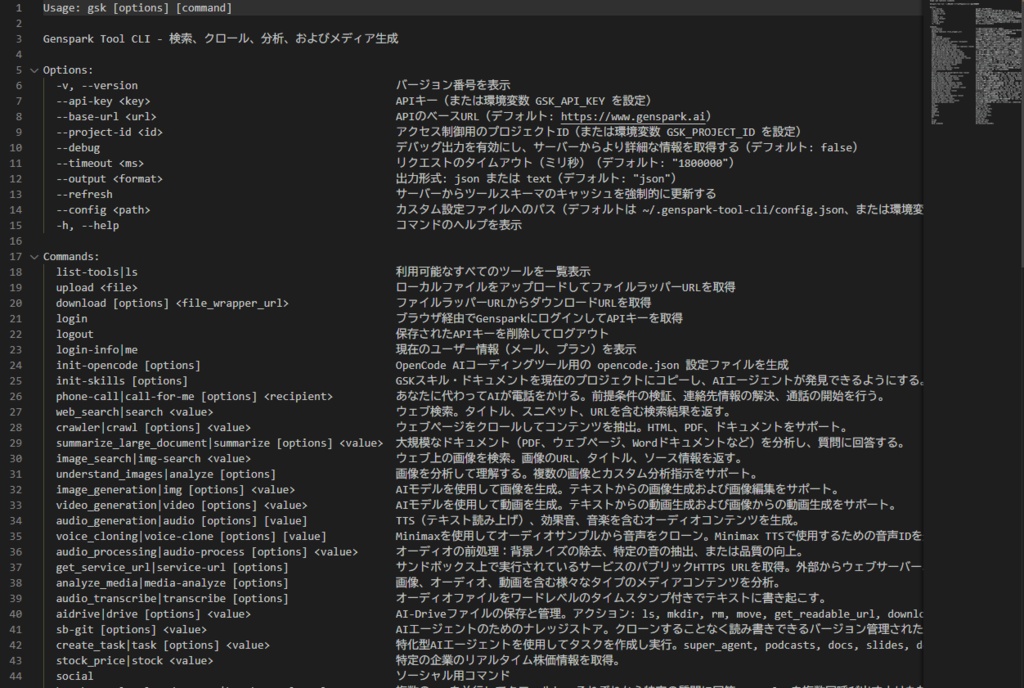Click the '"1800000"' timeout default value
Screen dimensions: 1024x688
[x=699, y=163]
